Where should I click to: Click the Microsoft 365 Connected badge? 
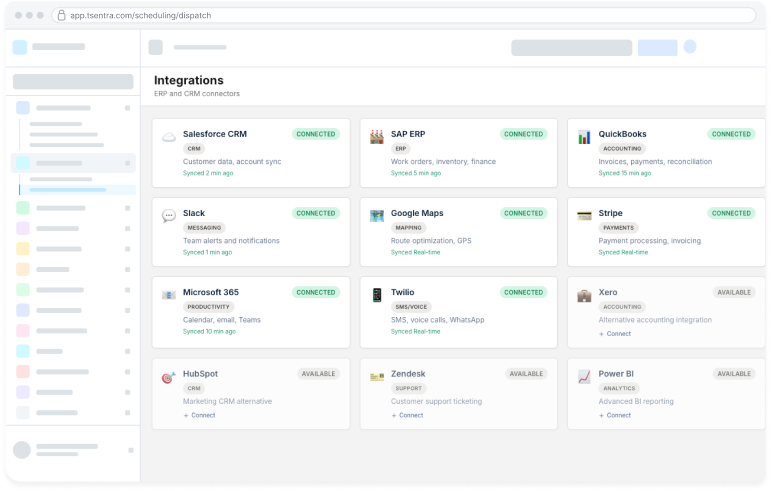316,292
